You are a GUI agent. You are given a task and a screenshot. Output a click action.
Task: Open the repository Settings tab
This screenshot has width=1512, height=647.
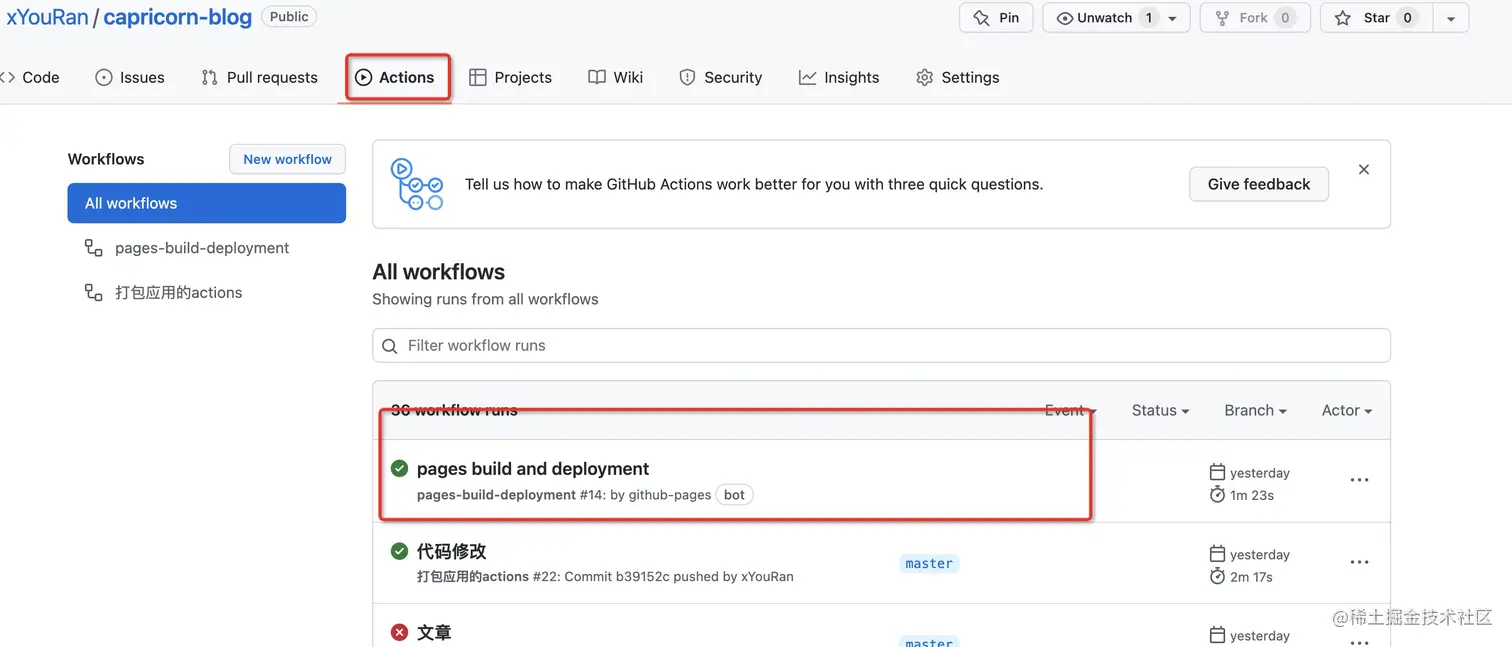pyautogui.click(x=957, y=77)
